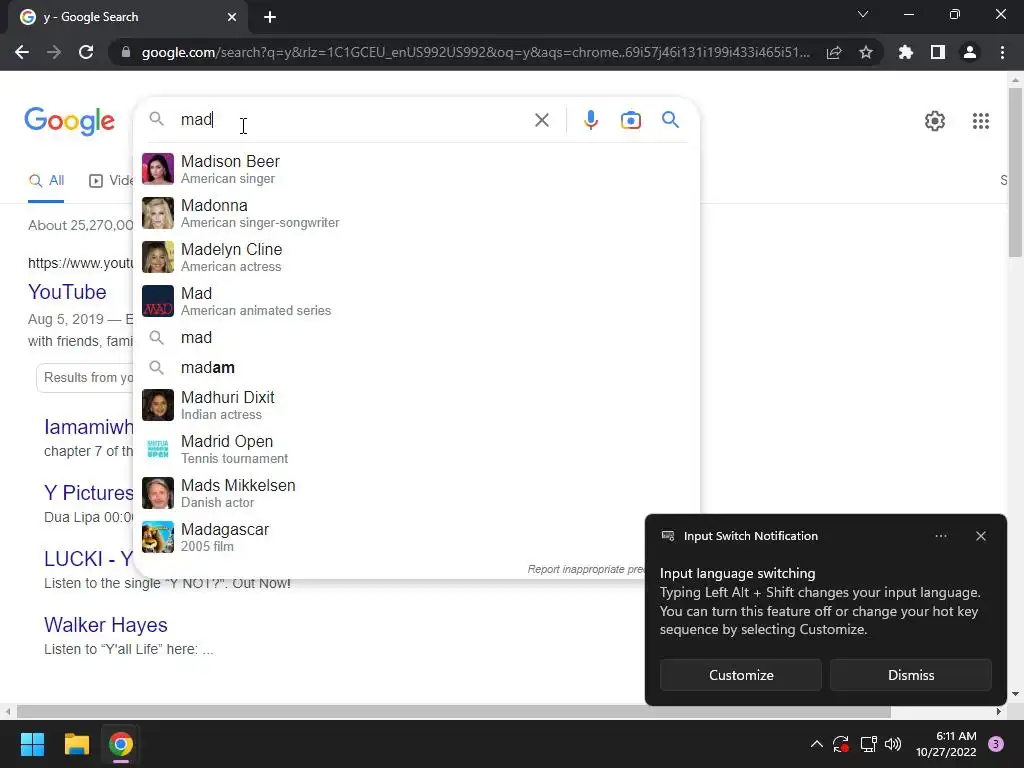Open notification options three-dot menu
The height and width of the screenshot is (768, 1024).
(941, 536)
